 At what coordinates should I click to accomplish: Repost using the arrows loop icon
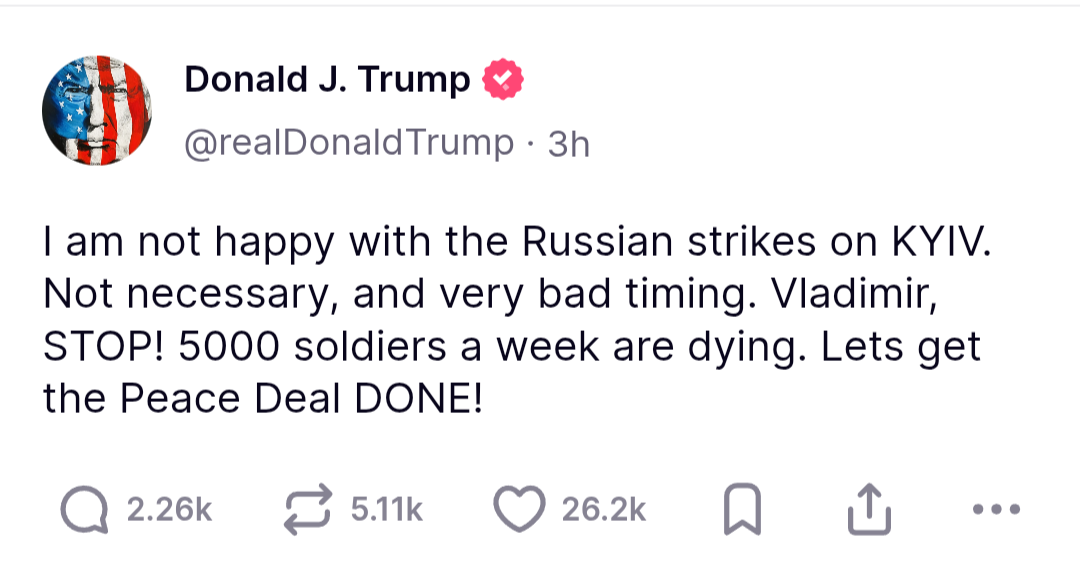(308, 510)
